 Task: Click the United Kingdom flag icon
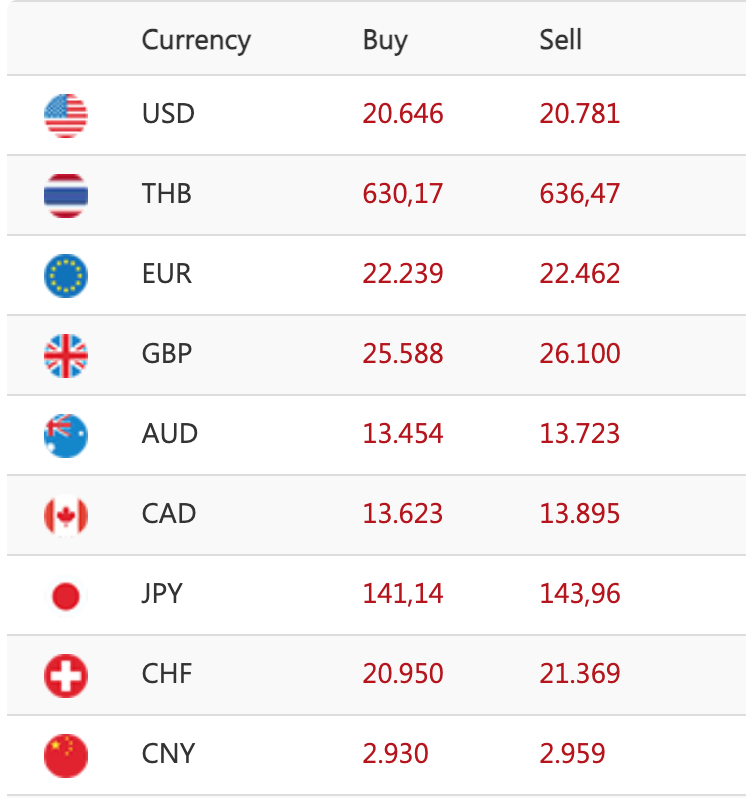coord(66,355)
